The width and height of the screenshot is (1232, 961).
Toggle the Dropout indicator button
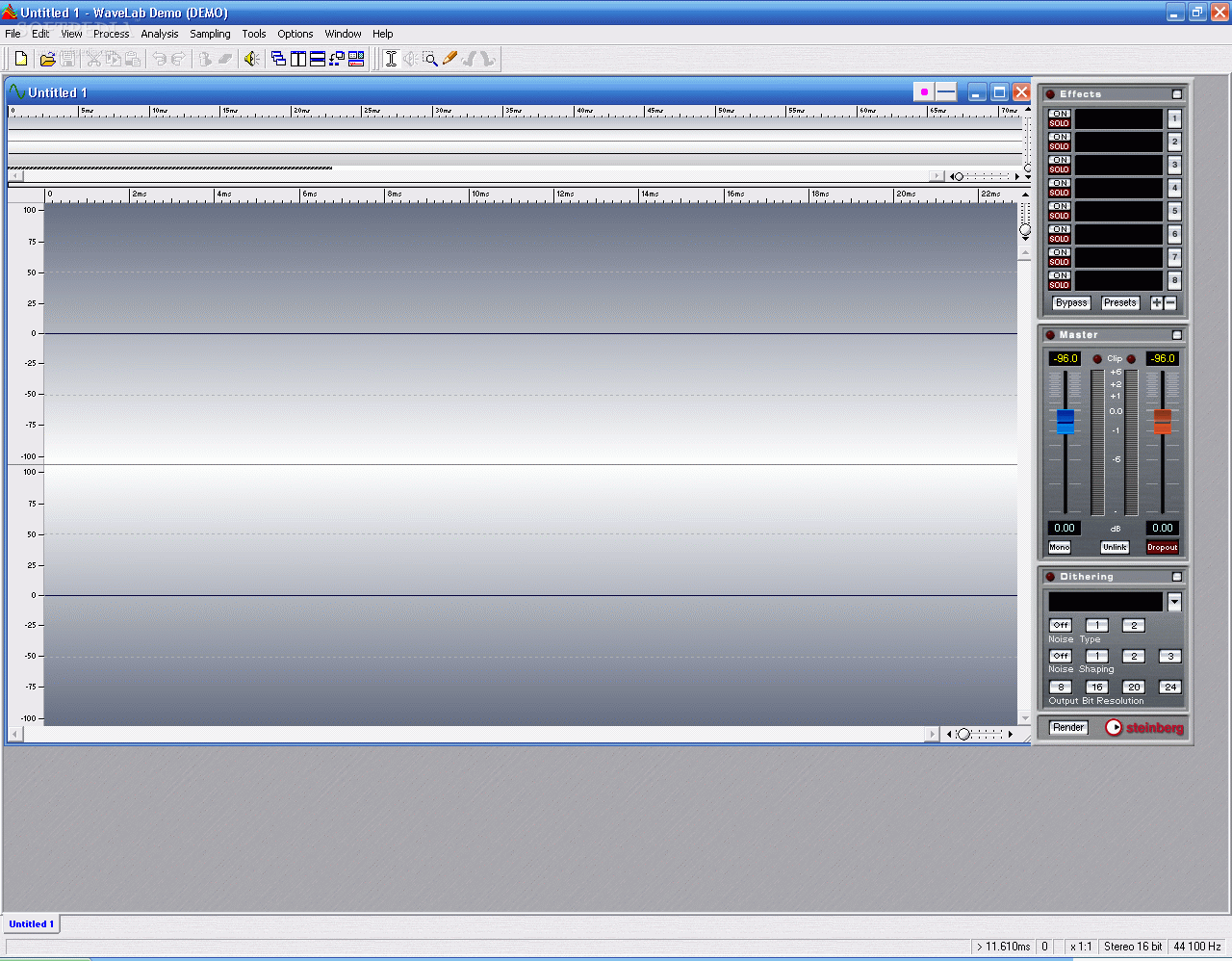pyautogui.click(x=1162, y=547)
